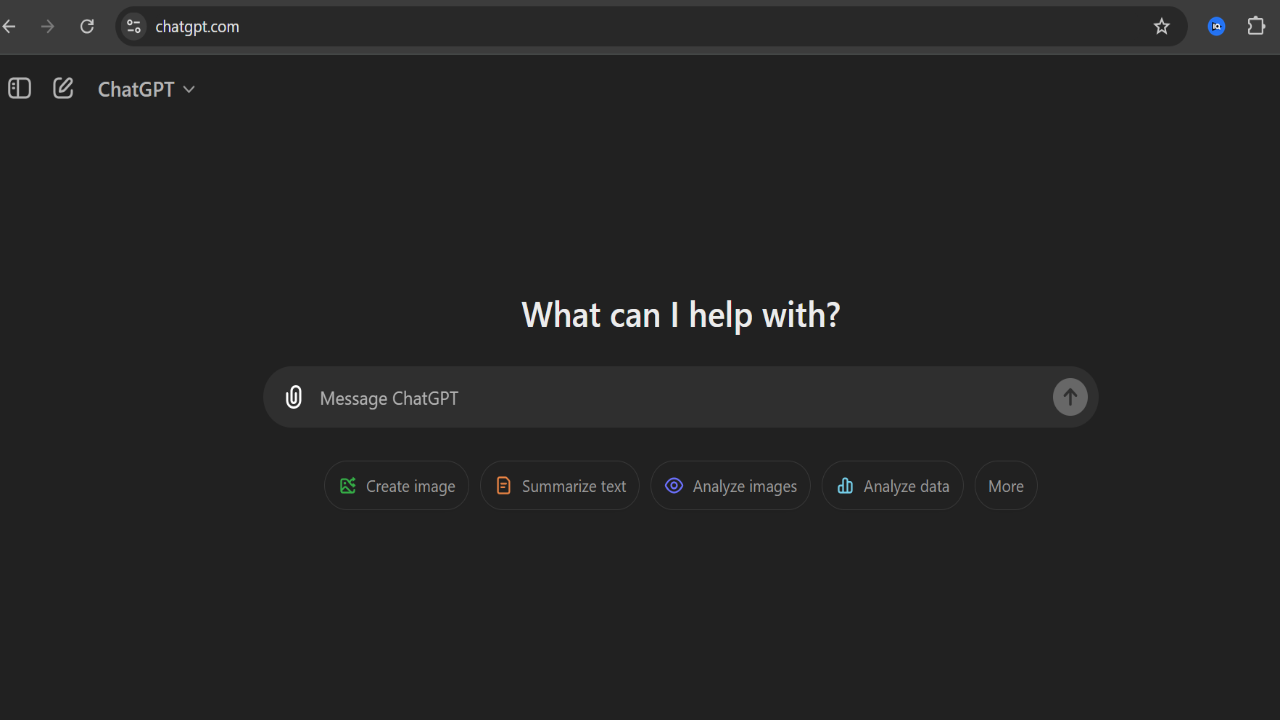Image resolution: width=1280 pixels, height=720 pixels.
Task: Send message with the up arrow button
Action: point(1070,397)
